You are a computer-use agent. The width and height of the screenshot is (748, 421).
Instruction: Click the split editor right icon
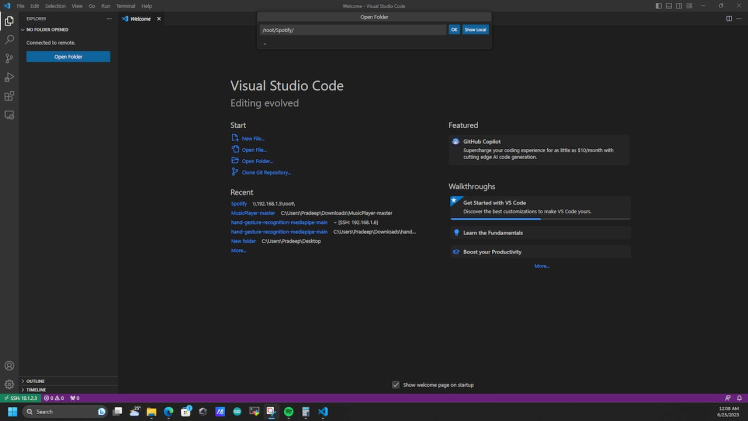pos(728,18)
